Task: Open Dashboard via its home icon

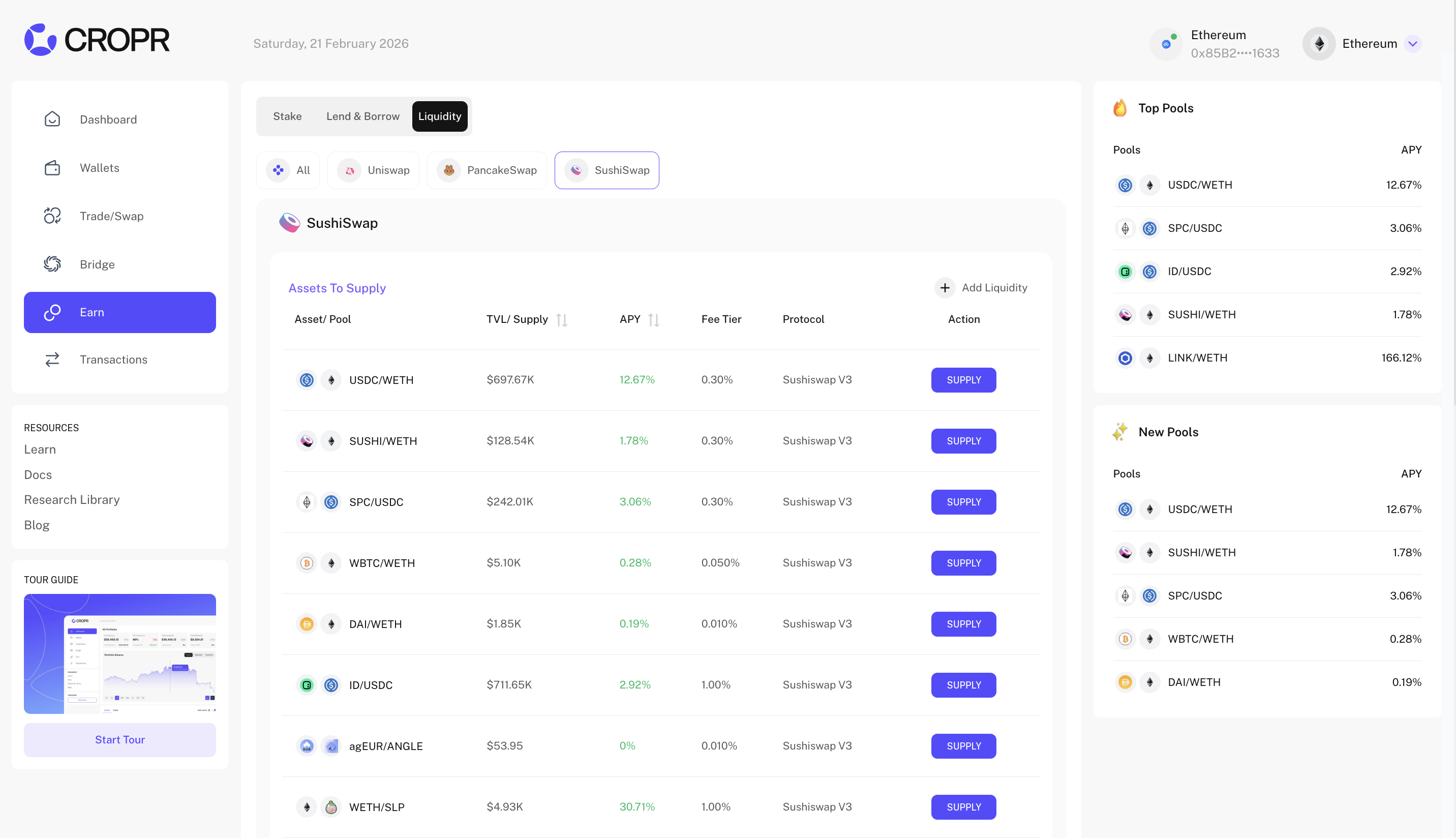Action: [52, 119]
